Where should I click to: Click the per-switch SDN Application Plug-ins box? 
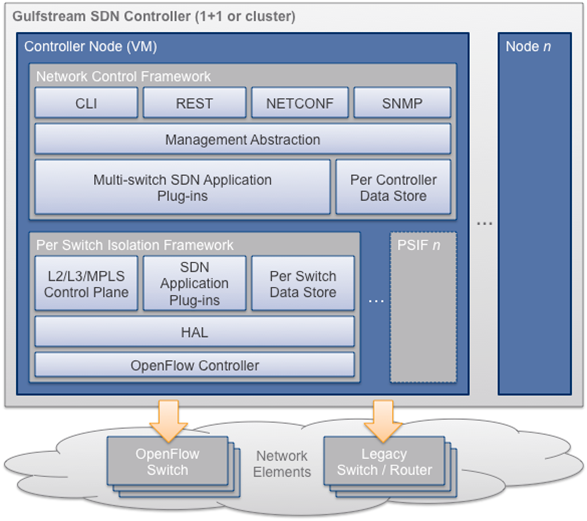pyautogui.click(x=194, y=283)
